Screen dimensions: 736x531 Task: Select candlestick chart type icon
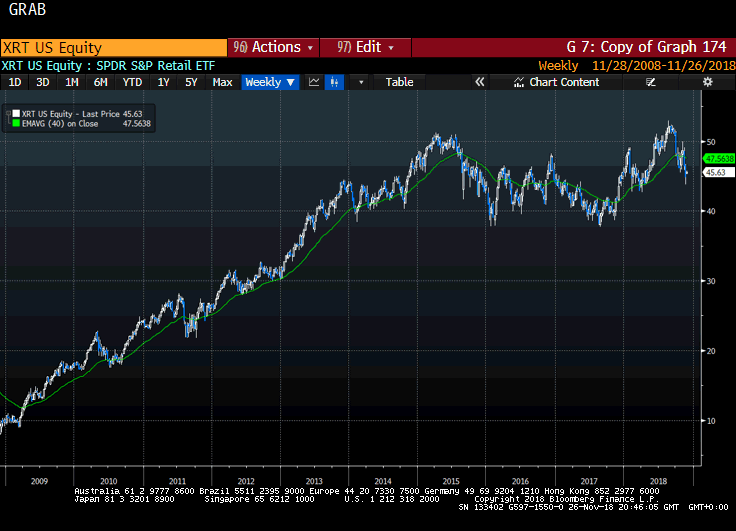click(x=335, y=82)
